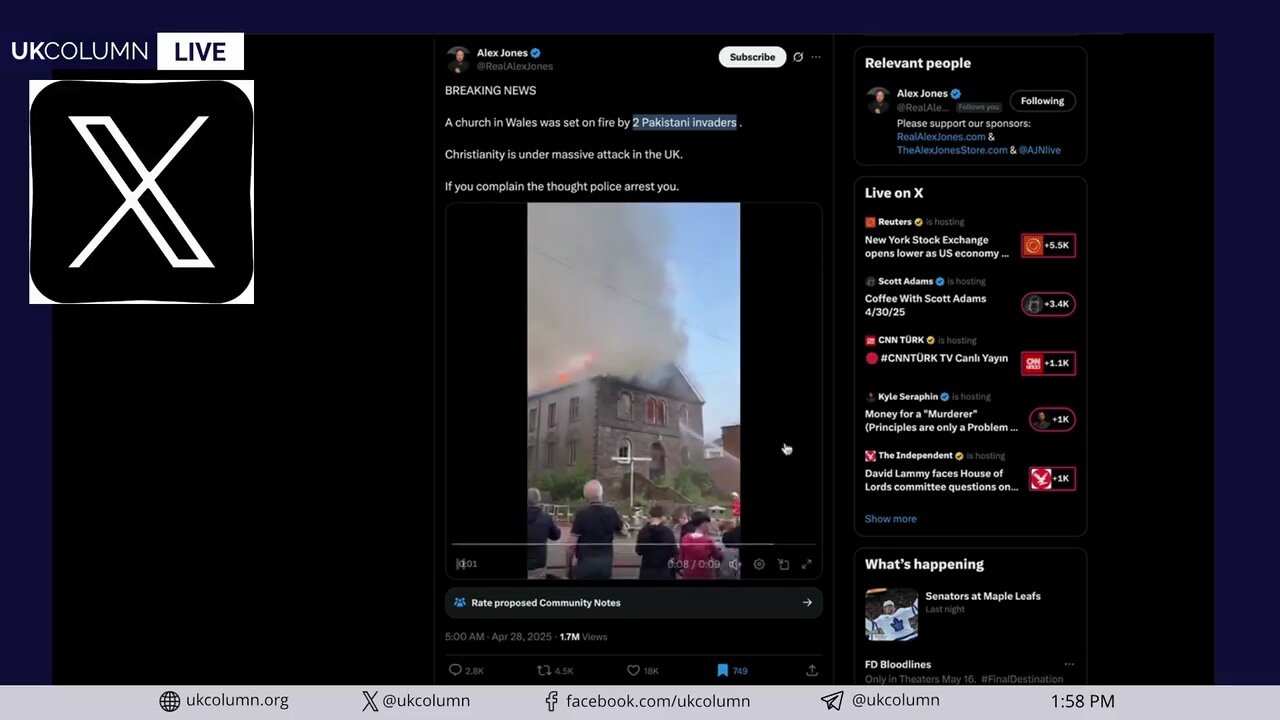Click 'What's happening' heading
Viewport: 1280px width, 720px height.
[x=924, y=564]
